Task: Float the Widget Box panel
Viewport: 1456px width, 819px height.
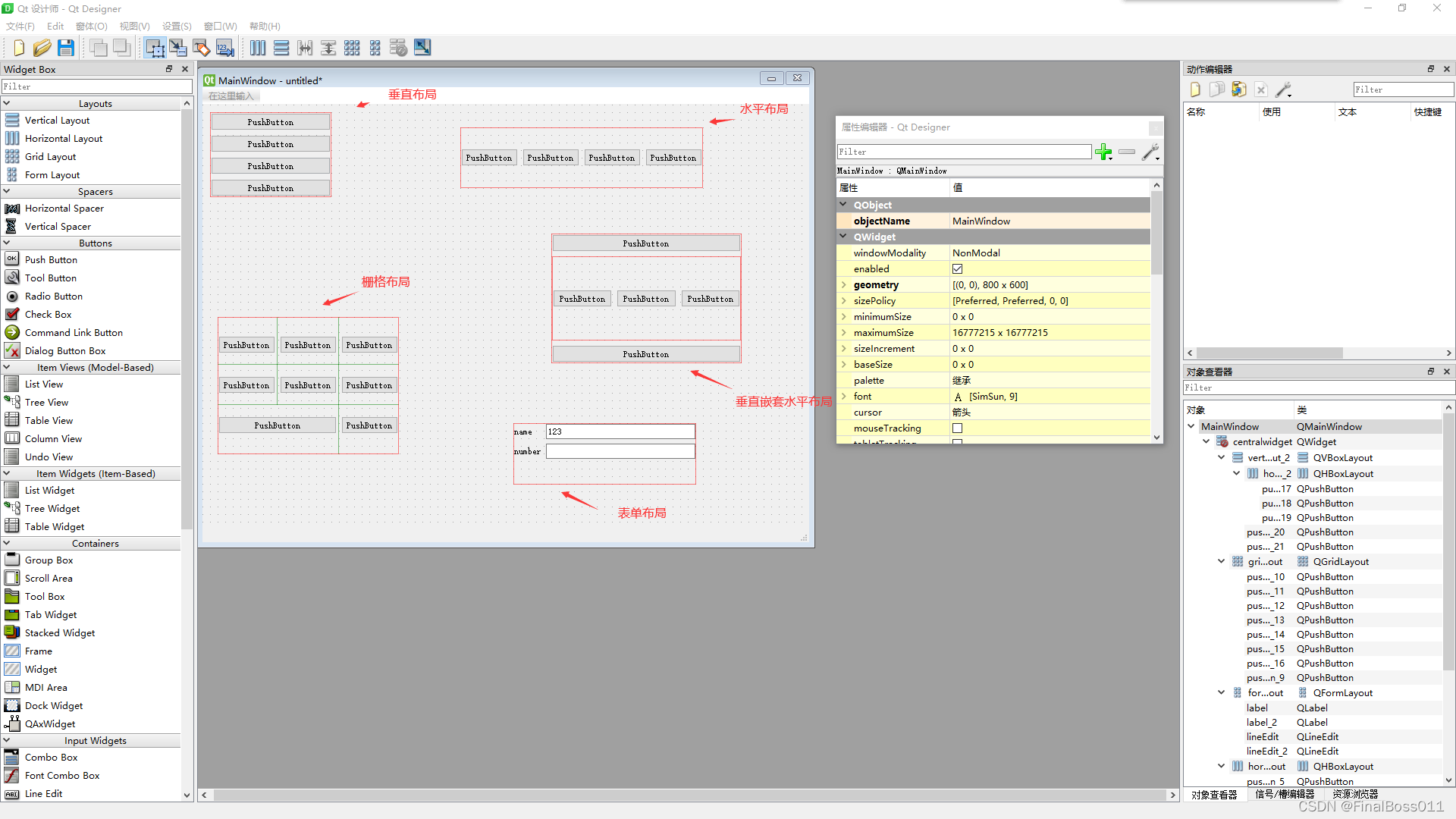Action: coord(170,69)
